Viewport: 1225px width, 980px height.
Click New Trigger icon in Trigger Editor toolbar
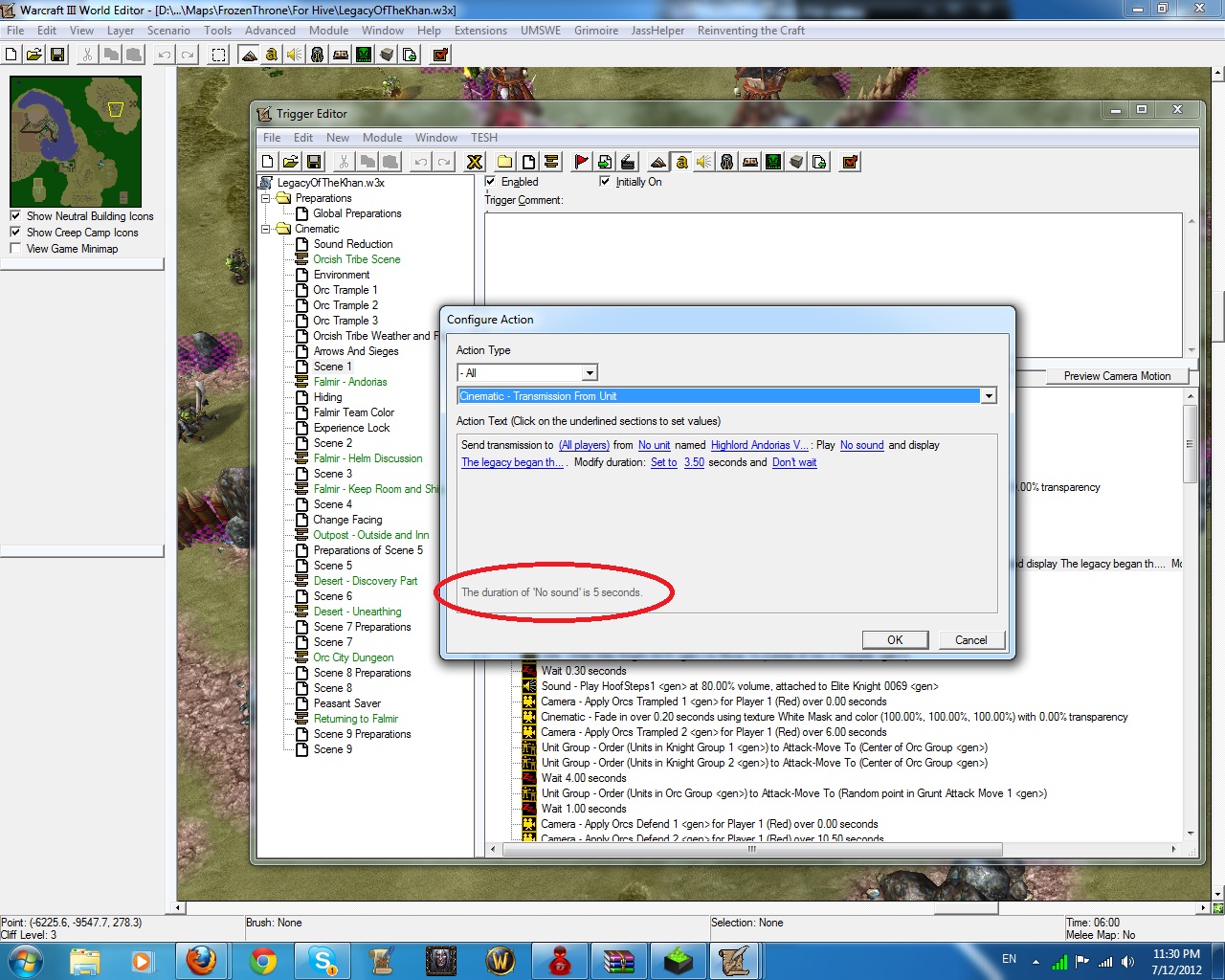(x=527, y=162)
